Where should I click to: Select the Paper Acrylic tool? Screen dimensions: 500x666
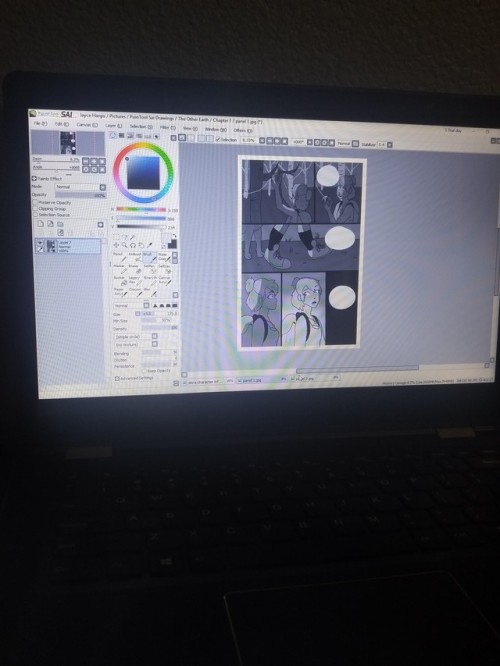click(120, 292)
